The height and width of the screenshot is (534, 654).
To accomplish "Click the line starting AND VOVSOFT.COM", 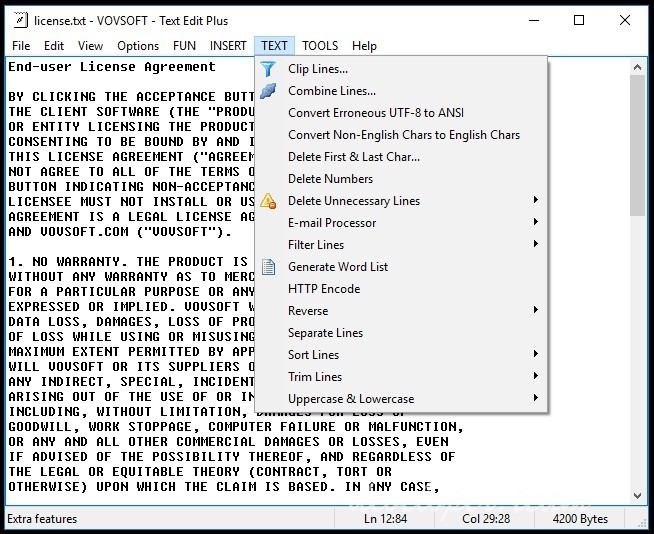I will pyautogui.click(x=120, y=232).
